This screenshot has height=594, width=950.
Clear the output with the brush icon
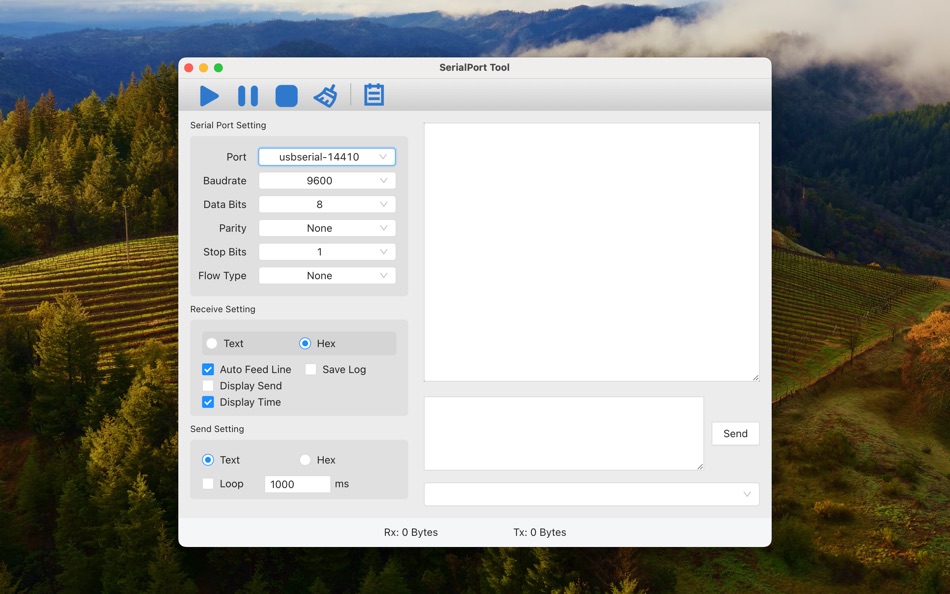(x=325, y=95)
